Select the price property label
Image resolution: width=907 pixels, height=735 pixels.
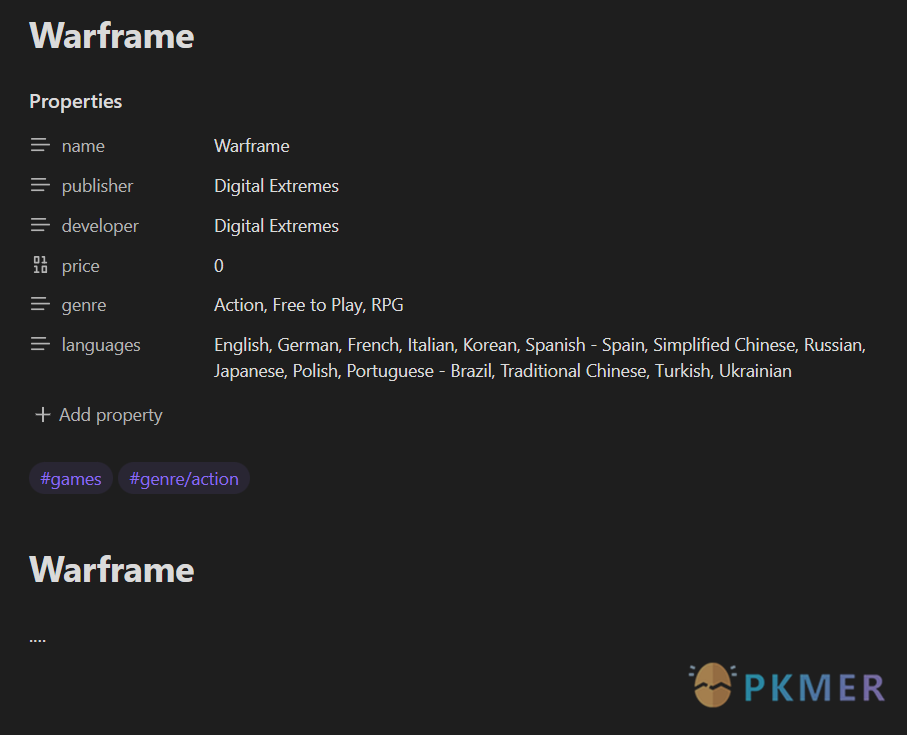tap(80, 266)
